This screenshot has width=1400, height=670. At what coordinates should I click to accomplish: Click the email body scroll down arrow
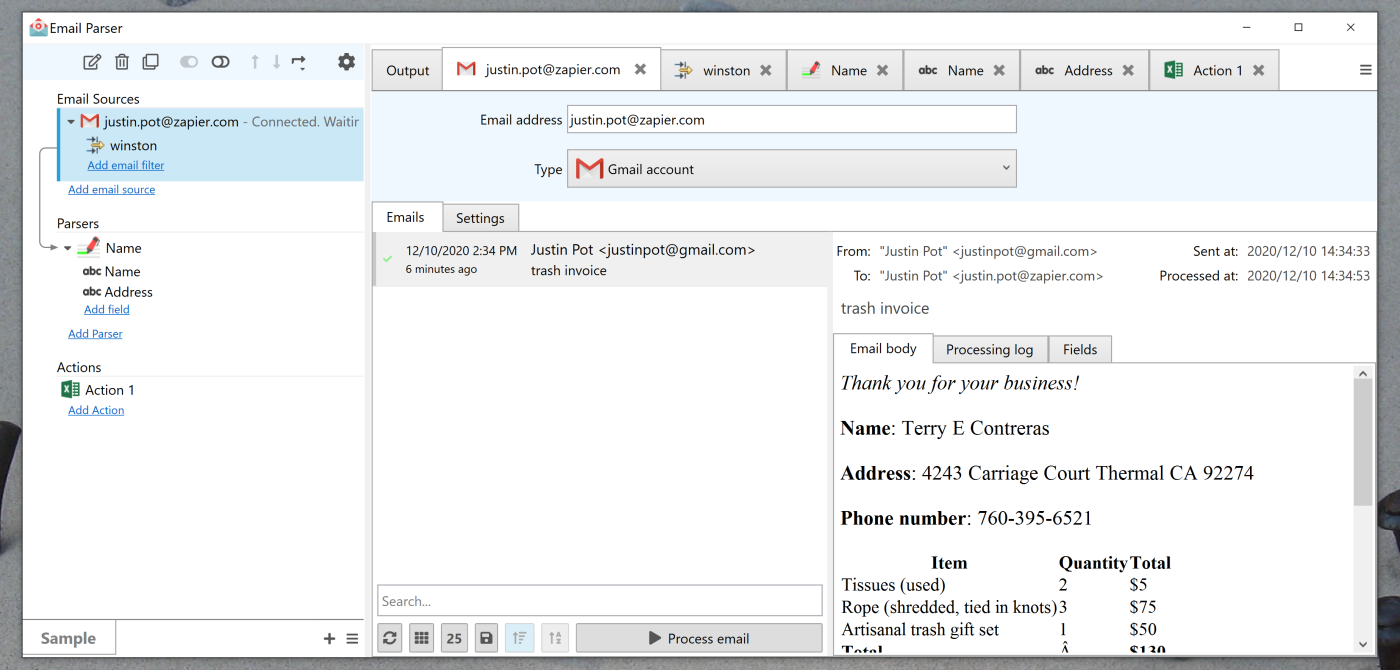coord(1363,645)
